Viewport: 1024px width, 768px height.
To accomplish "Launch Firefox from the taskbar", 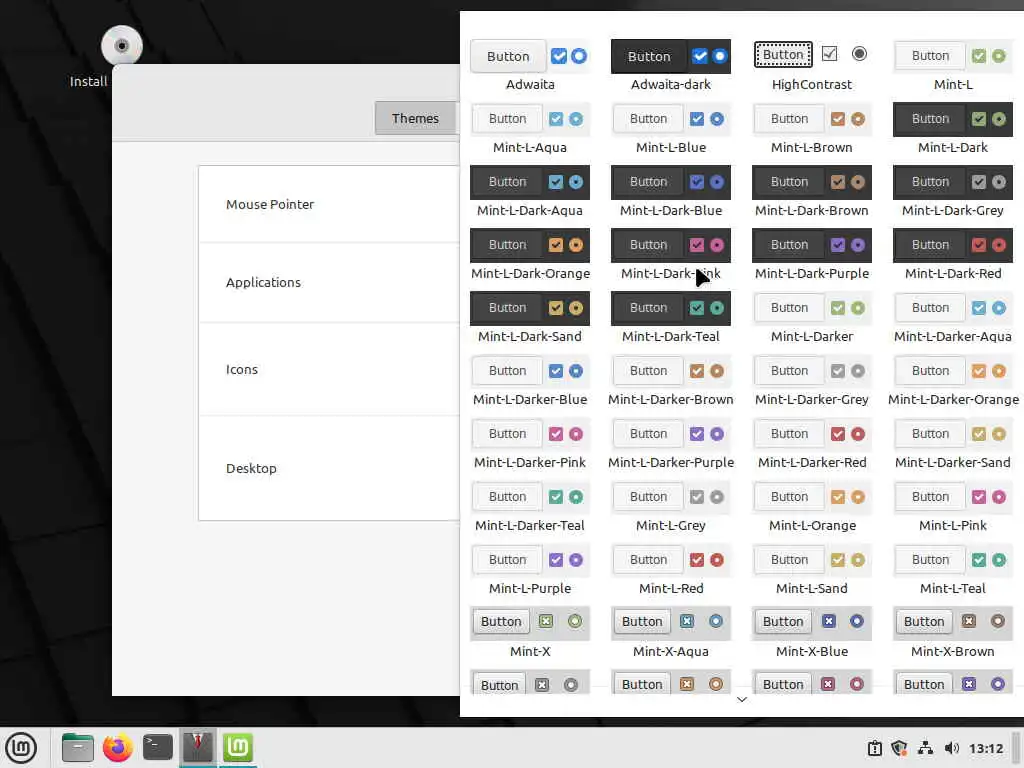I will tap(118, 747).
